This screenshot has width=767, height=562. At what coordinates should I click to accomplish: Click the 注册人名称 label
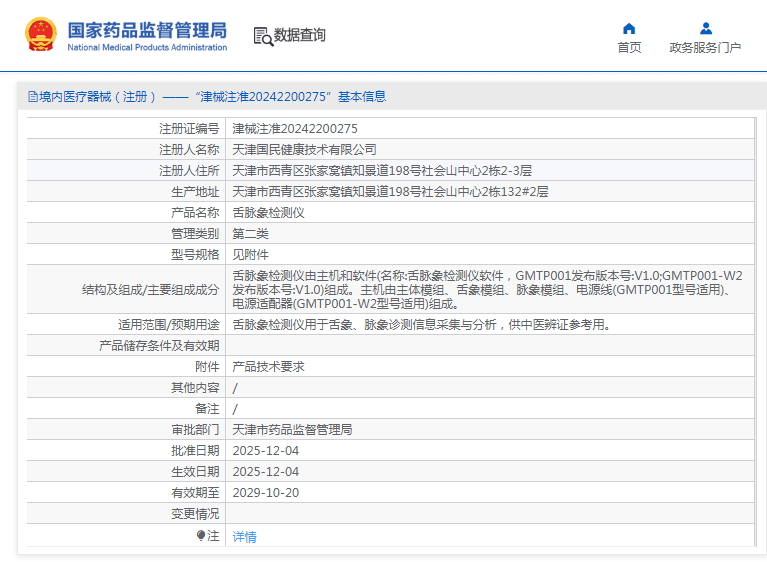[189, 150]
